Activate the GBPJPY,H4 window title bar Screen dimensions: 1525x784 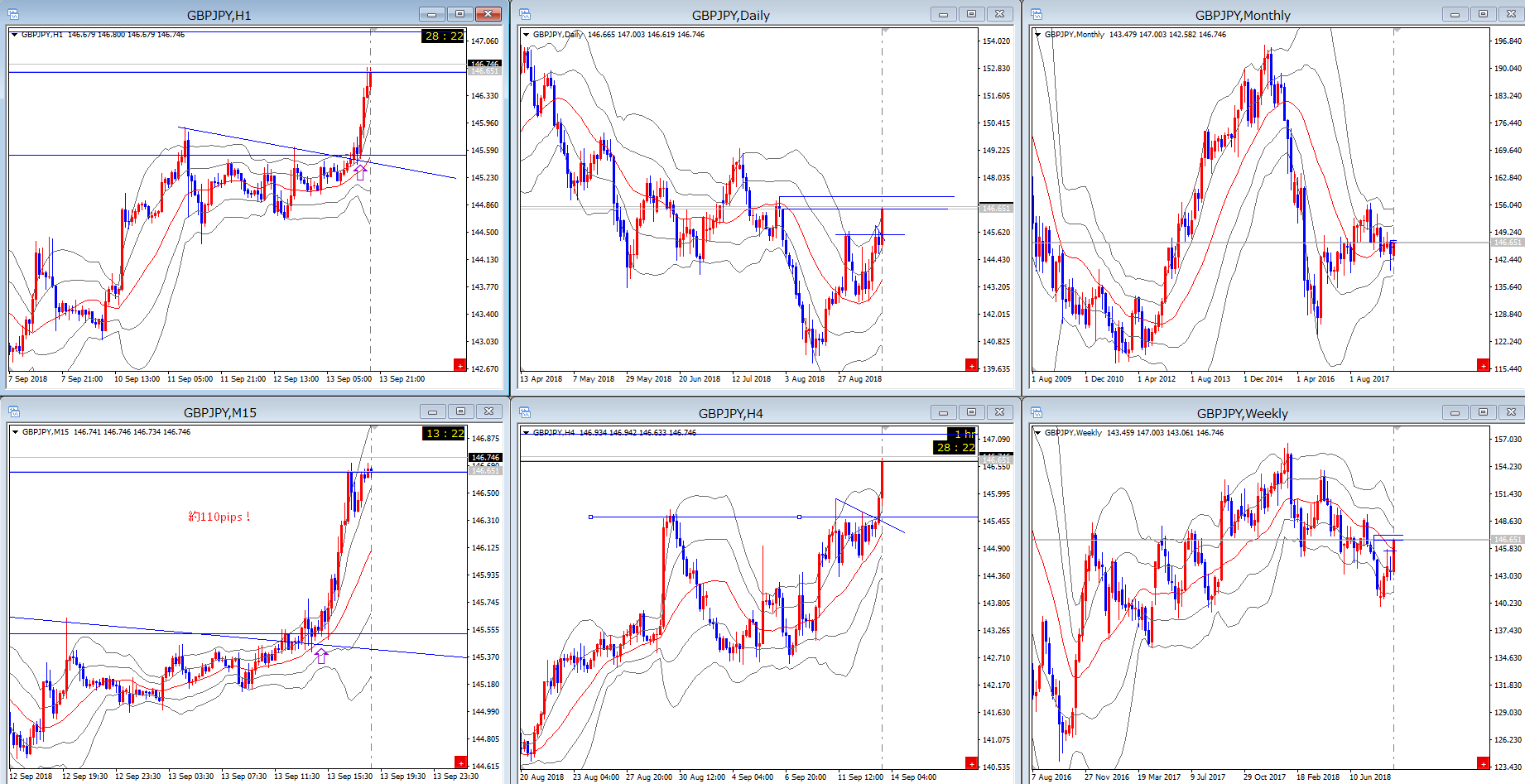pos(730,412)
